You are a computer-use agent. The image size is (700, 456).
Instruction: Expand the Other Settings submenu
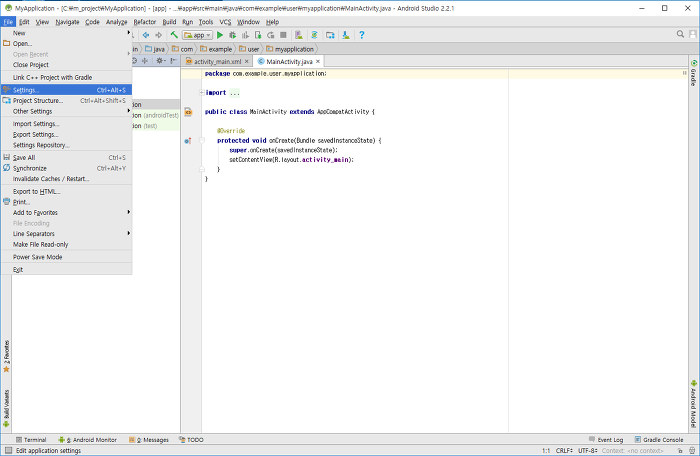pos(66,111)
